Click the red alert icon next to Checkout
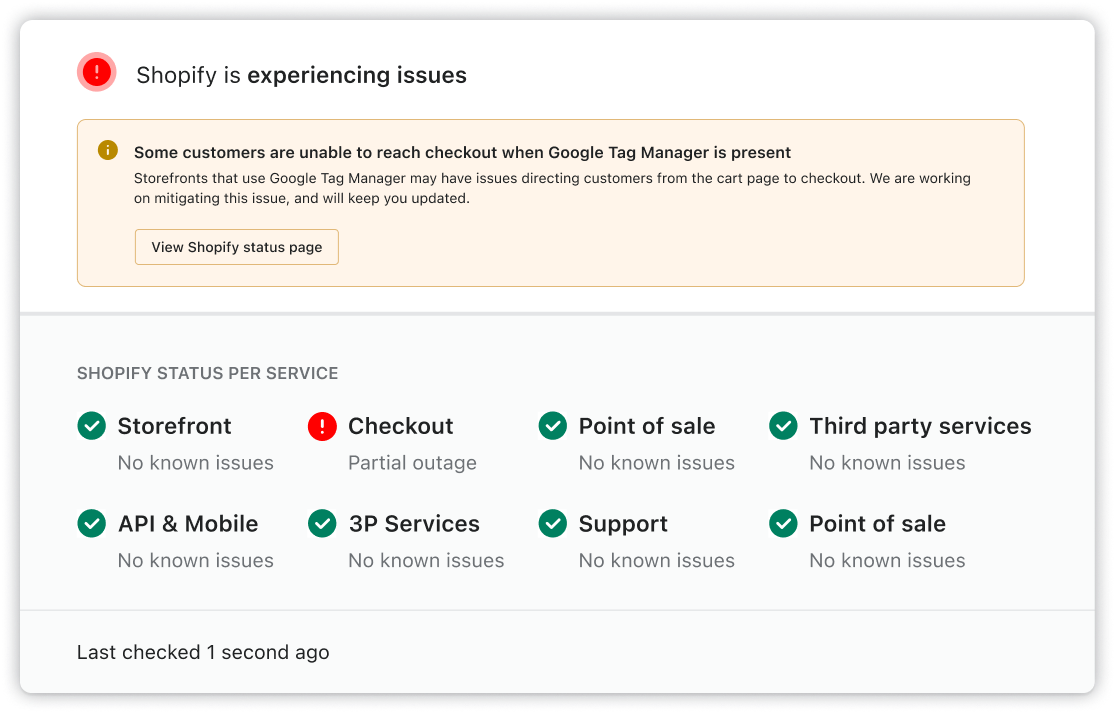Viewport: 1115px width, 713px height. 322,426
